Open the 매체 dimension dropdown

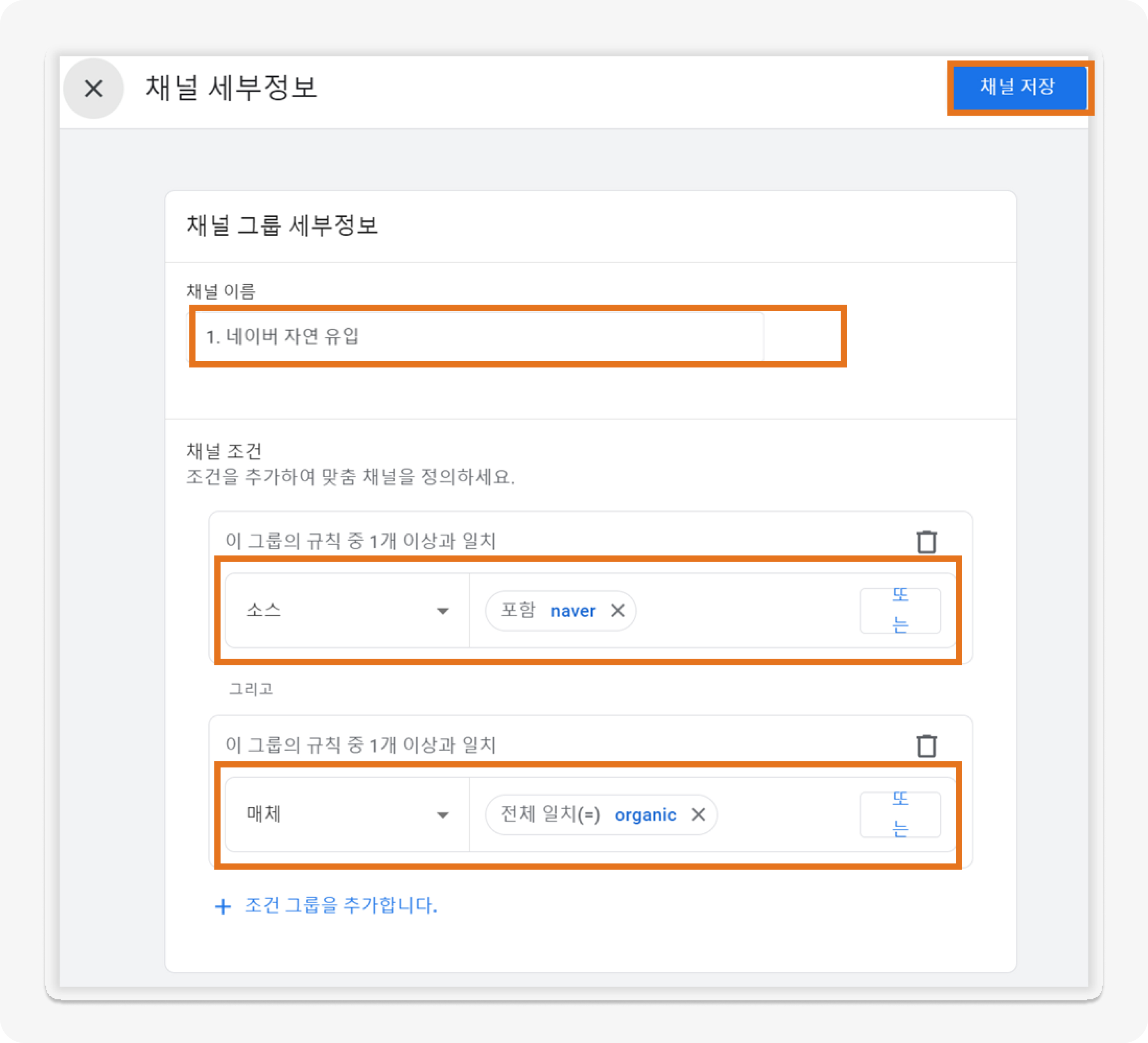click(x=347, y=815)
